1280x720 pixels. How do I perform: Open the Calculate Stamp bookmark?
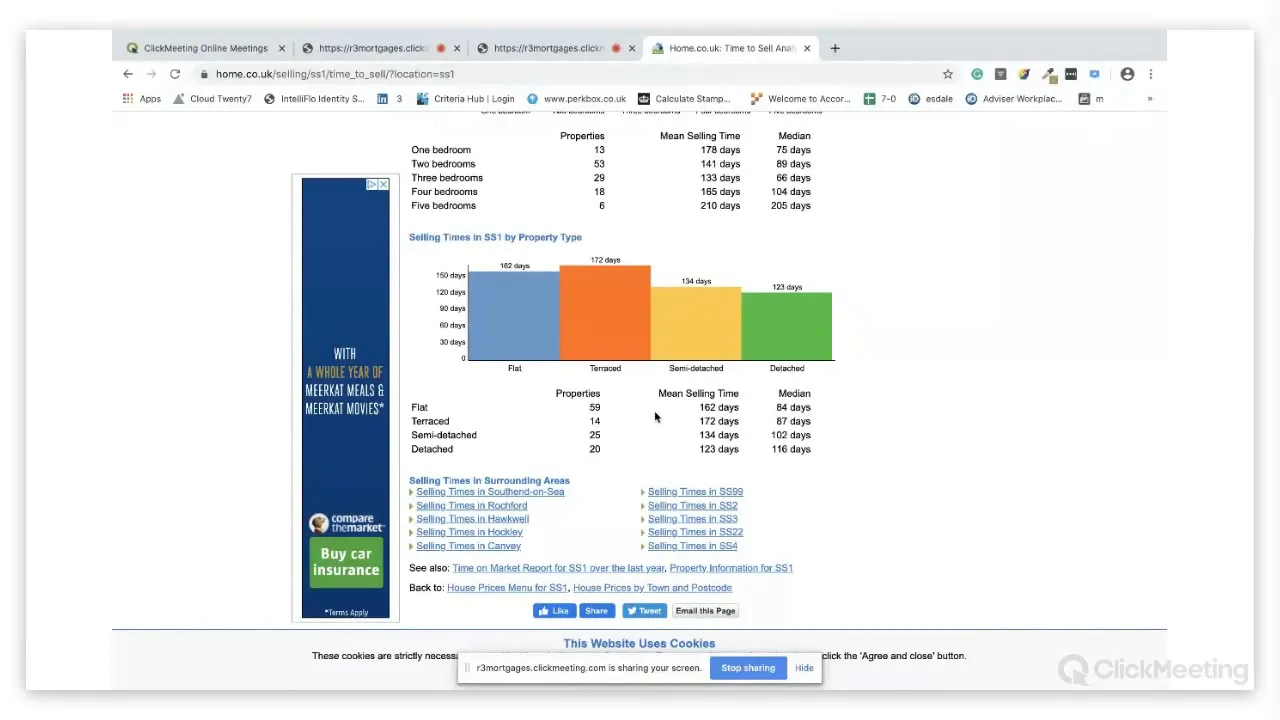pyautogui.click(x=685, y=99)
